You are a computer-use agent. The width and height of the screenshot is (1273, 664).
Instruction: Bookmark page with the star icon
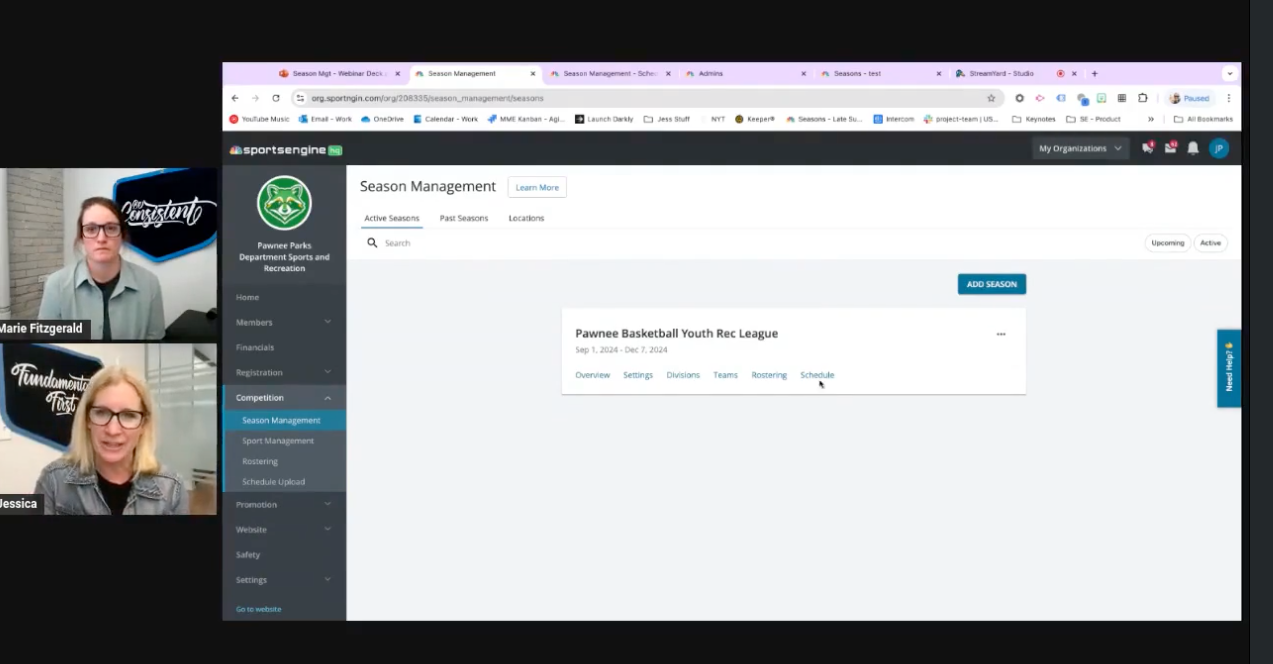tap(991, 99)
